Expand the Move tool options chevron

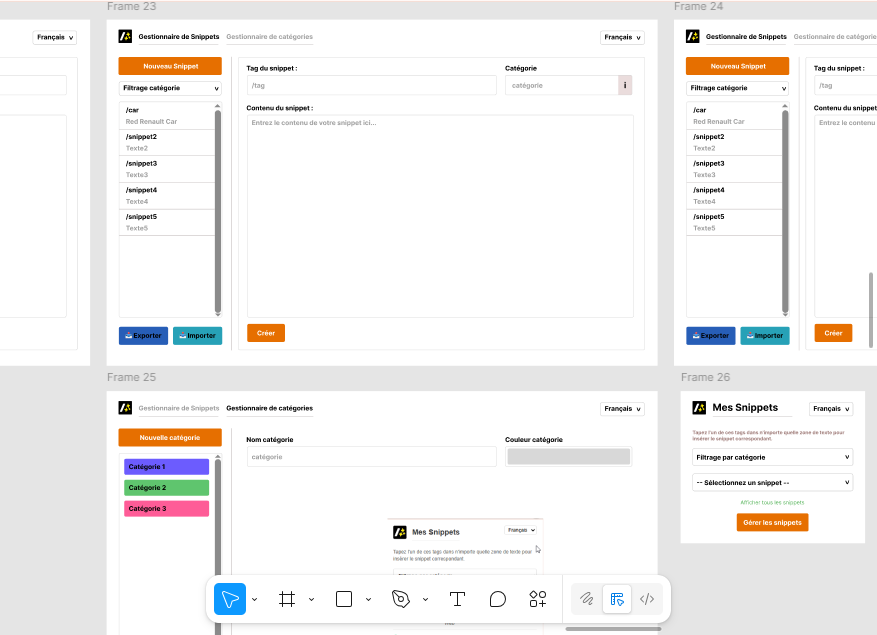255,600
